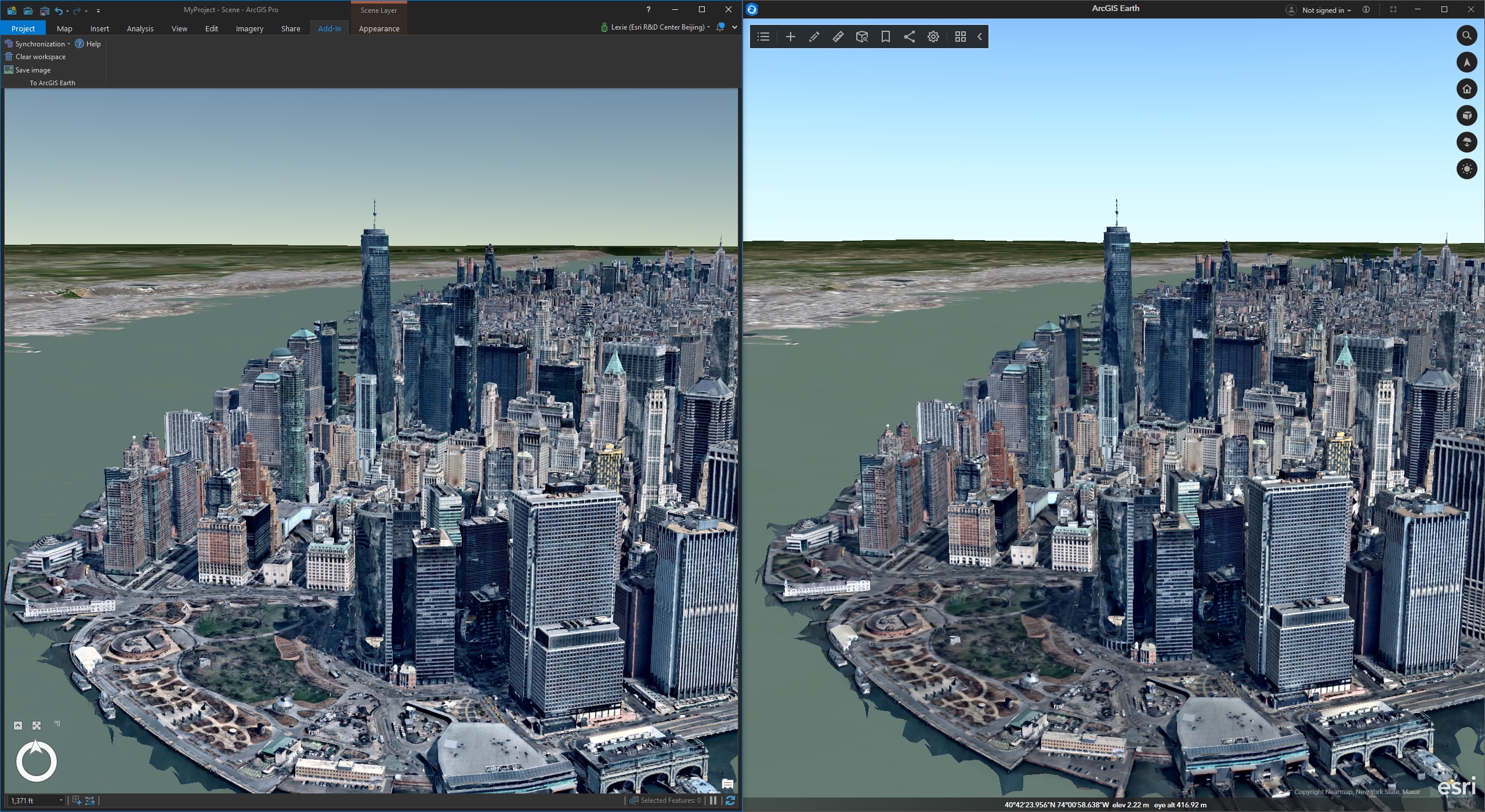Click the Draw/Markup tool in ArcGIS Earth
Screen dimensions: 1485x812
(x=814, y=37)
